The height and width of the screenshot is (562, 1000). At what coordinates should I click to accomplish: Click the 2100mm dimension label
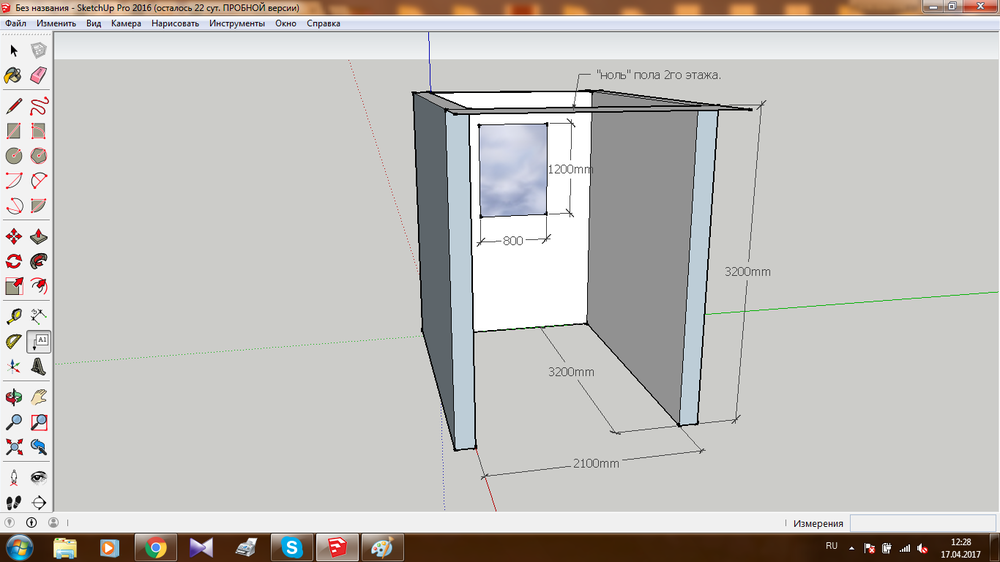click(x=595, y=464)
